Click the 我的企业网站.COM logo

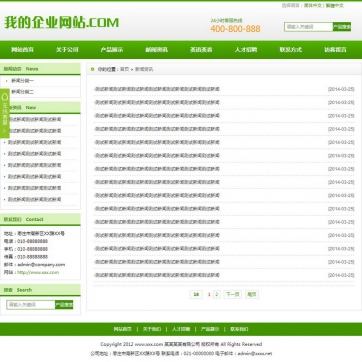[x=61, y=23]
